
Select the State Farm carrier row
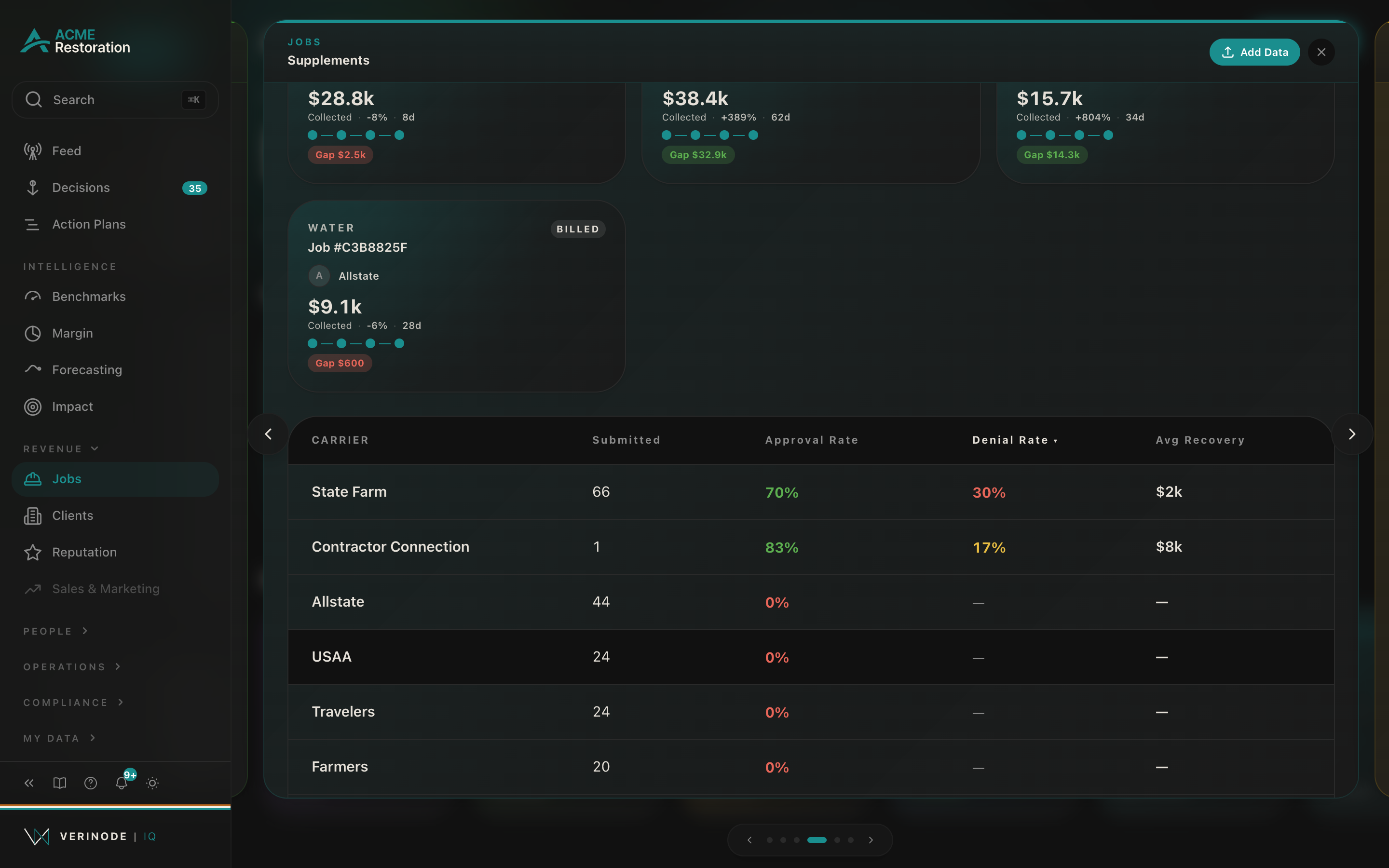(811, 492)
